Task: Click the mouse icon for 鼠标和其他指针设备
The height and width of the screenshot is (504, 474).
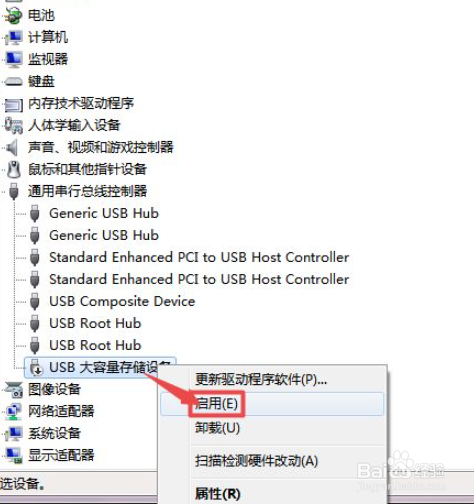Action: pos(14,169)
